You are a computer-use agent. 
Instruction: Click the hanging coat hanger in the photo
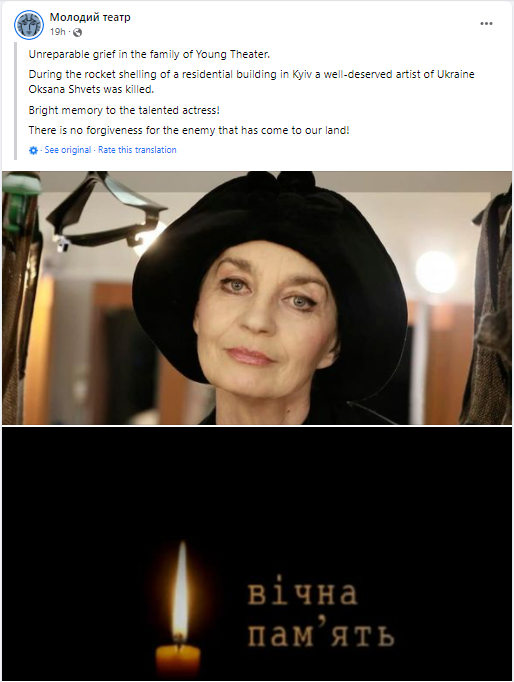pyautogui.click(x=102, y=213)
